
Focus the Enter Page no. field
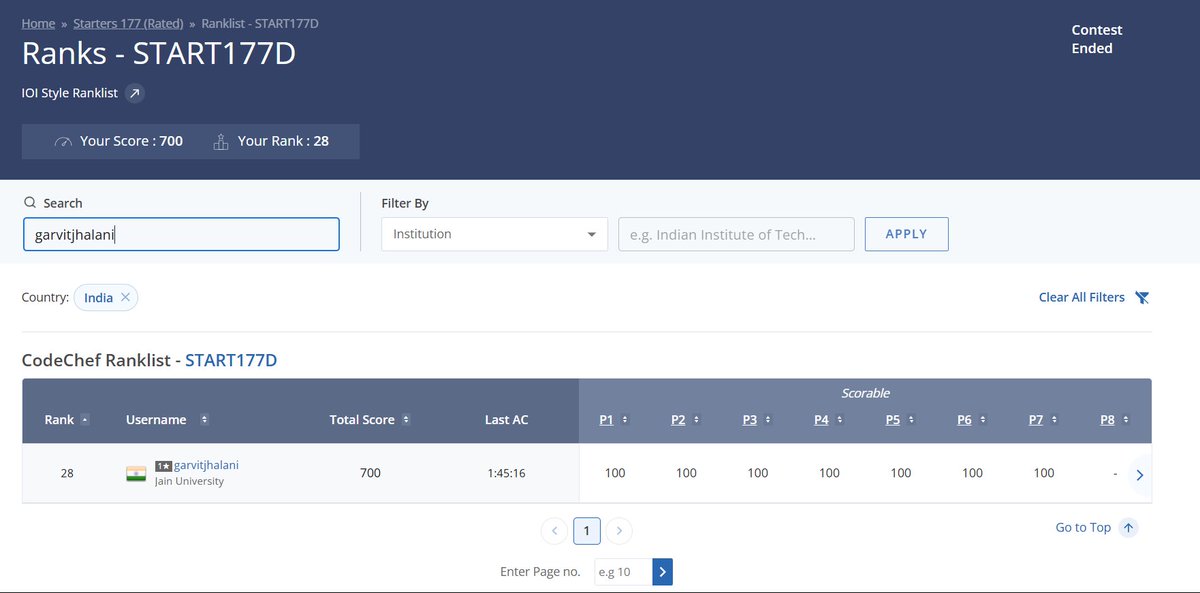(621, 572)
